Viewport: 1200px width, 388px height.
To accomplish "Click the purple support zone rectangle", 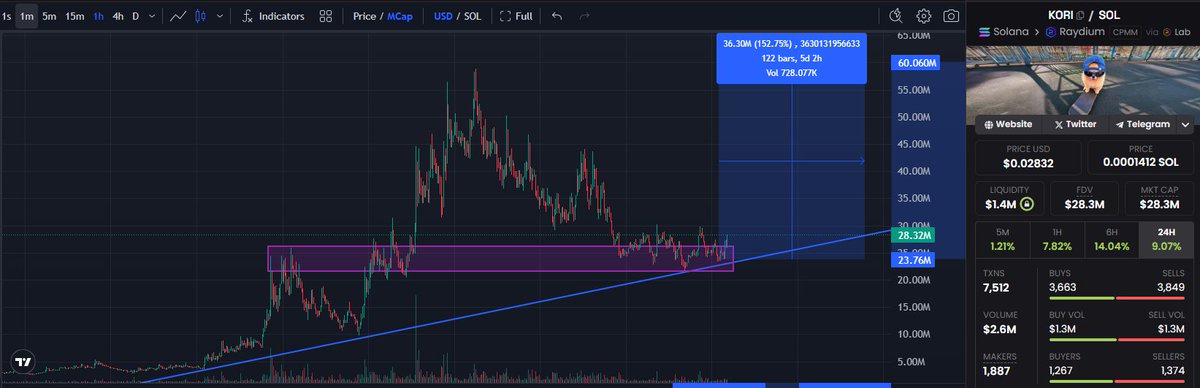I will click(500, 258).
